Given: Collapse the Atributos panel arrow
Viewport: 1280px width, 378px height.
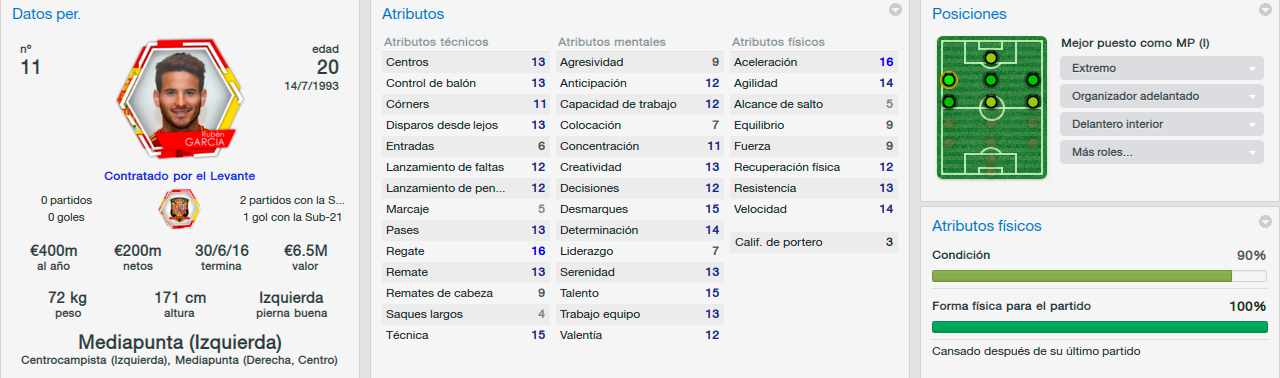Looking at the screenshot, I should pyautogui.click(x=896, y=10).
